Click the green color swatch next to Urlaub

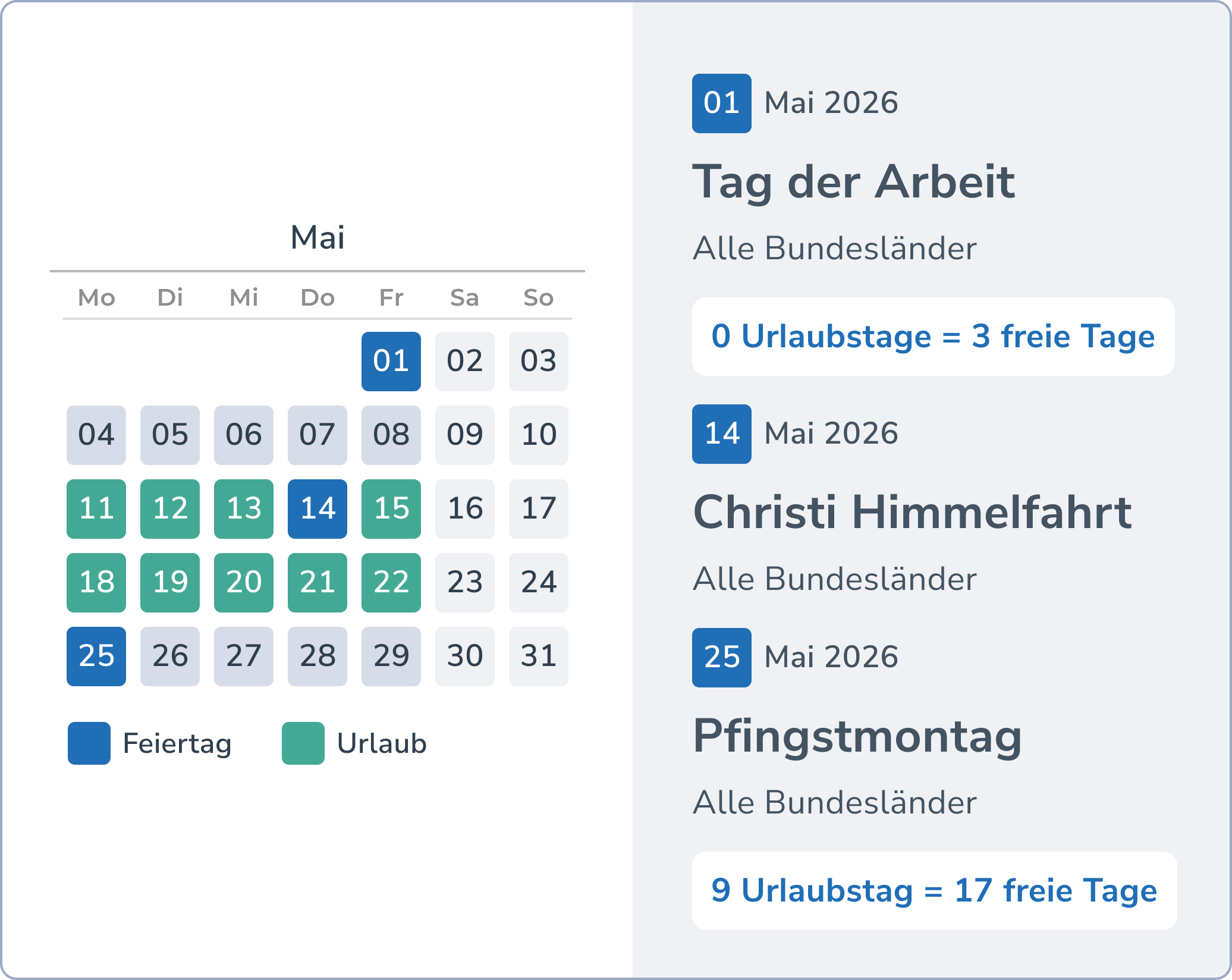pyautogui.click(x=303, y=743)
